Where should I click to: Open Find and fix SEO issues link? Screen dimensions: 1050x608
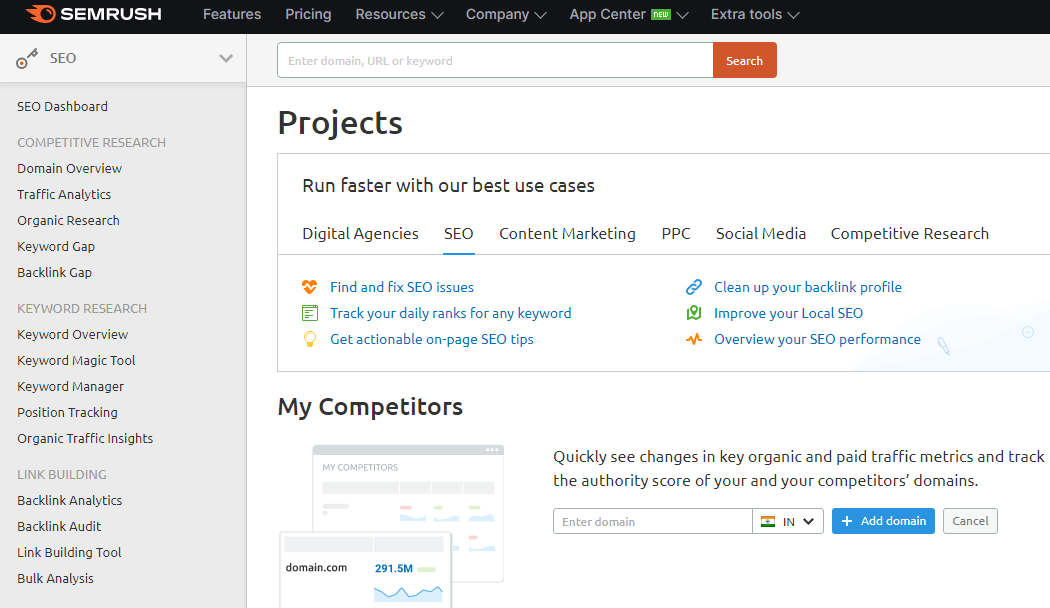(402, 287)
